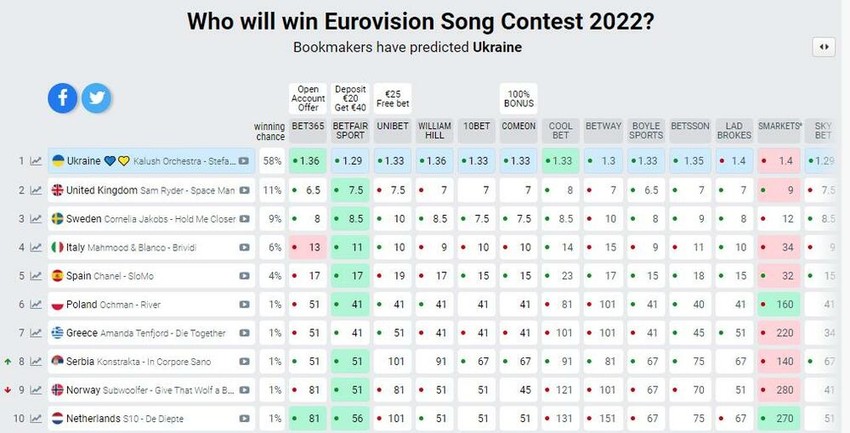Click the video icon in Greece's row
The height and width of the screenshot is (433, 850).
244,333
